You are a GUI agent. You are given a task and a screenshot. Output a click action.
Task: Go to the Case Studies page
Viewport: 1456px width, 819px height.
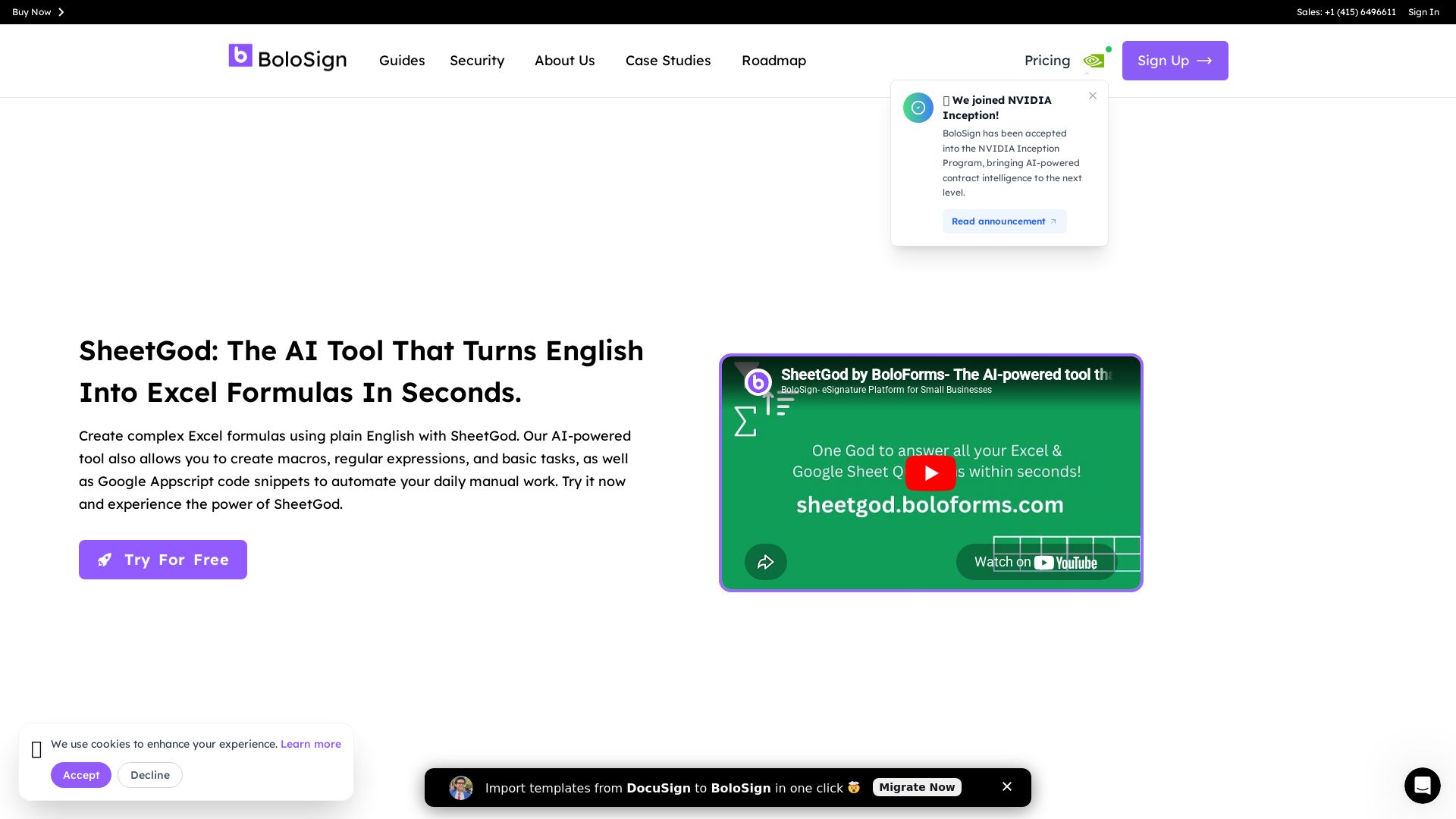668,61
